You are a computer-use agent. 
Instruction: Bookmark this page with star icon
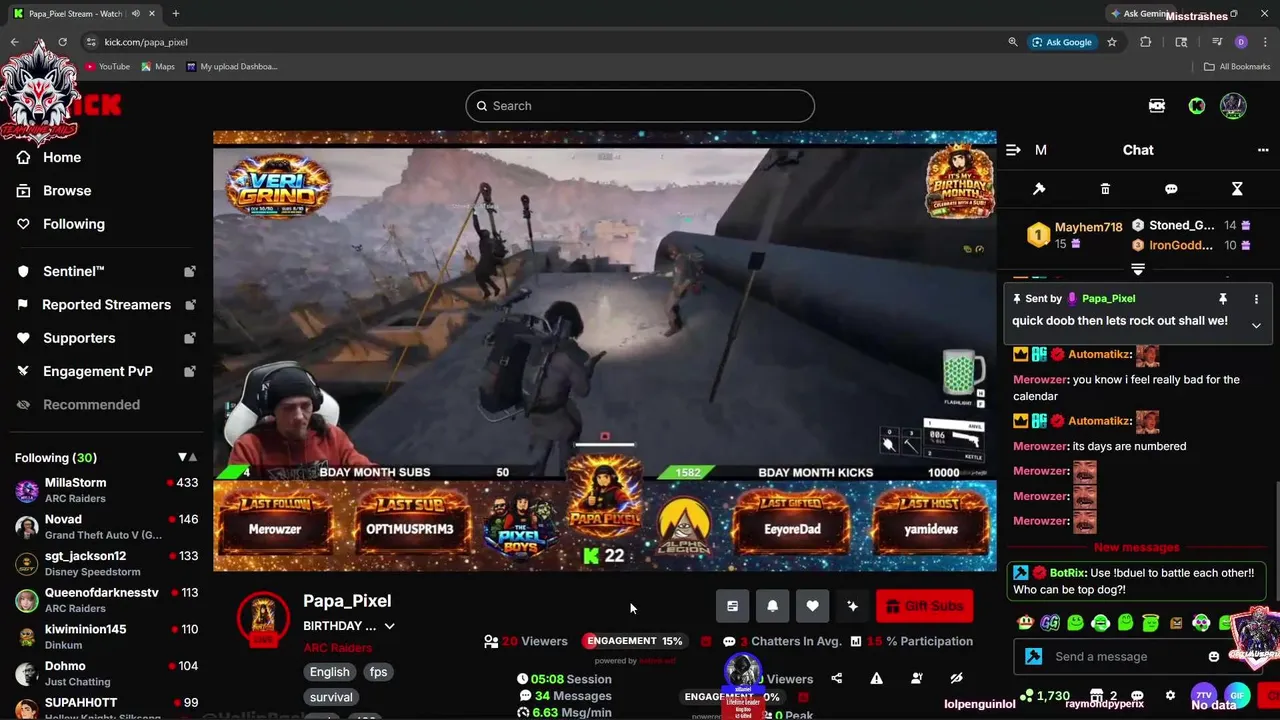click(1111, 42)
